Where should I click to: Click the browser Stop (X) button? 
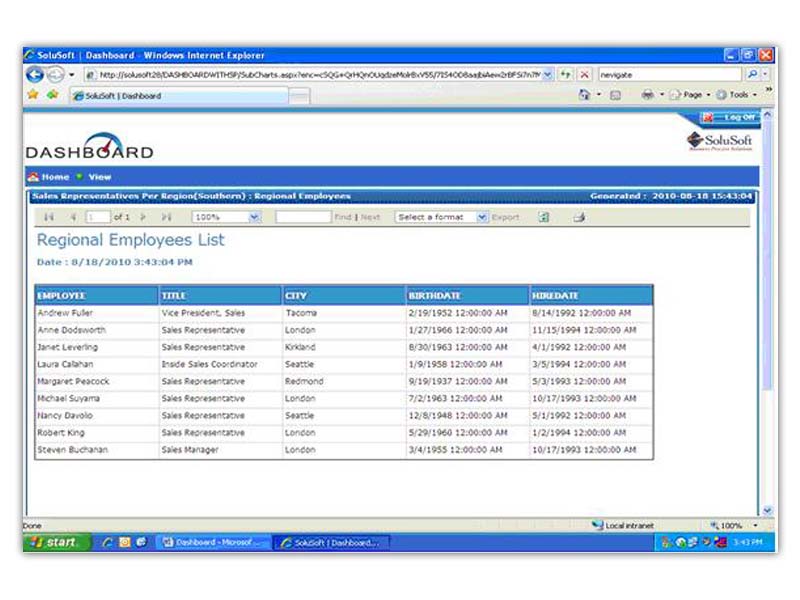coord(584,75)
